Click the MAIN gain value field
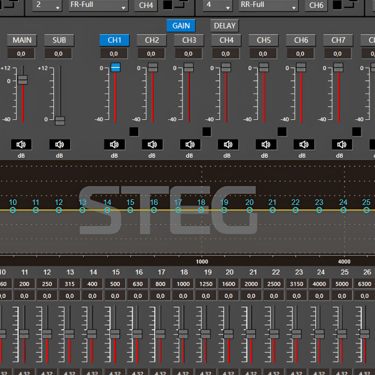This screenshot has height=375, width=375. [x=21, y=54]
